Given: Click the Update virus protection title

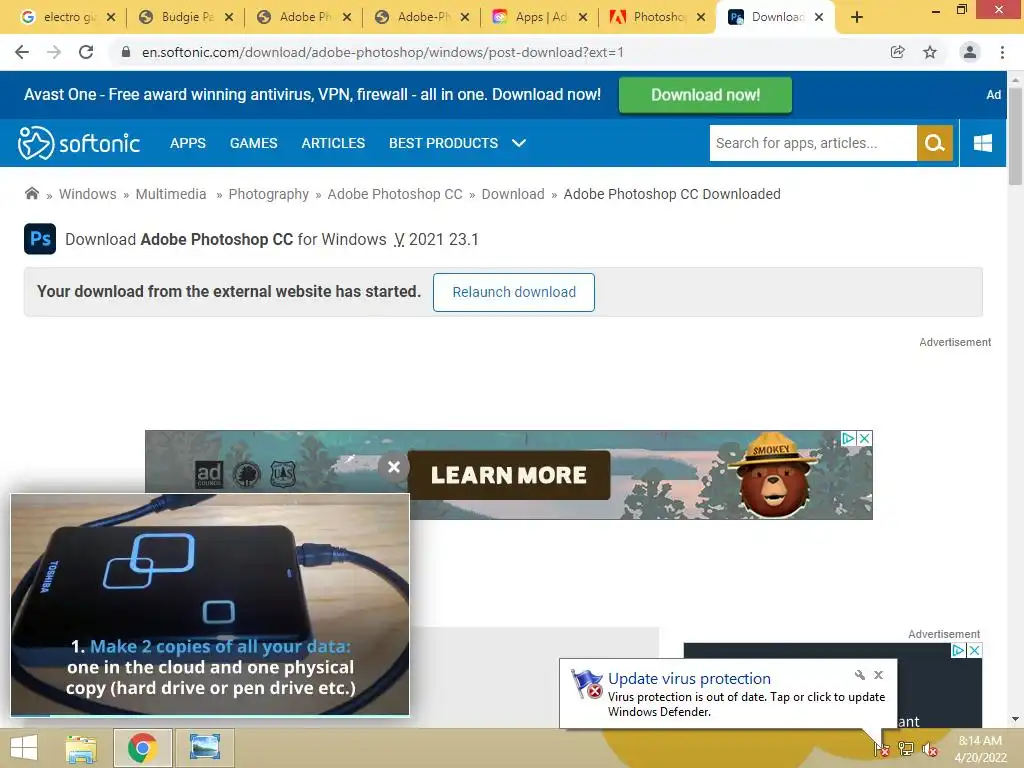Looking at the screenshot, I should tap(689, 679).
